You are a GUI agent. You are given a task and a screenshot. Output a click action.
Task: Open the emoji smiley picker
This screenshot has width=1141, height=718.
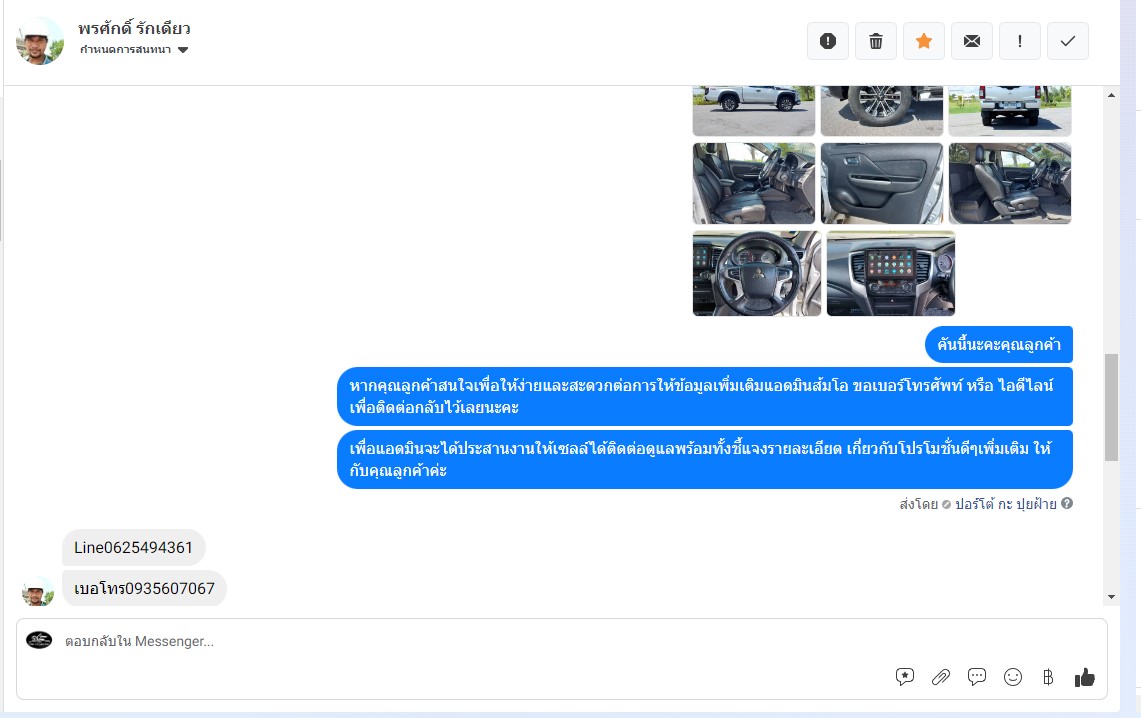[1013, 677]
